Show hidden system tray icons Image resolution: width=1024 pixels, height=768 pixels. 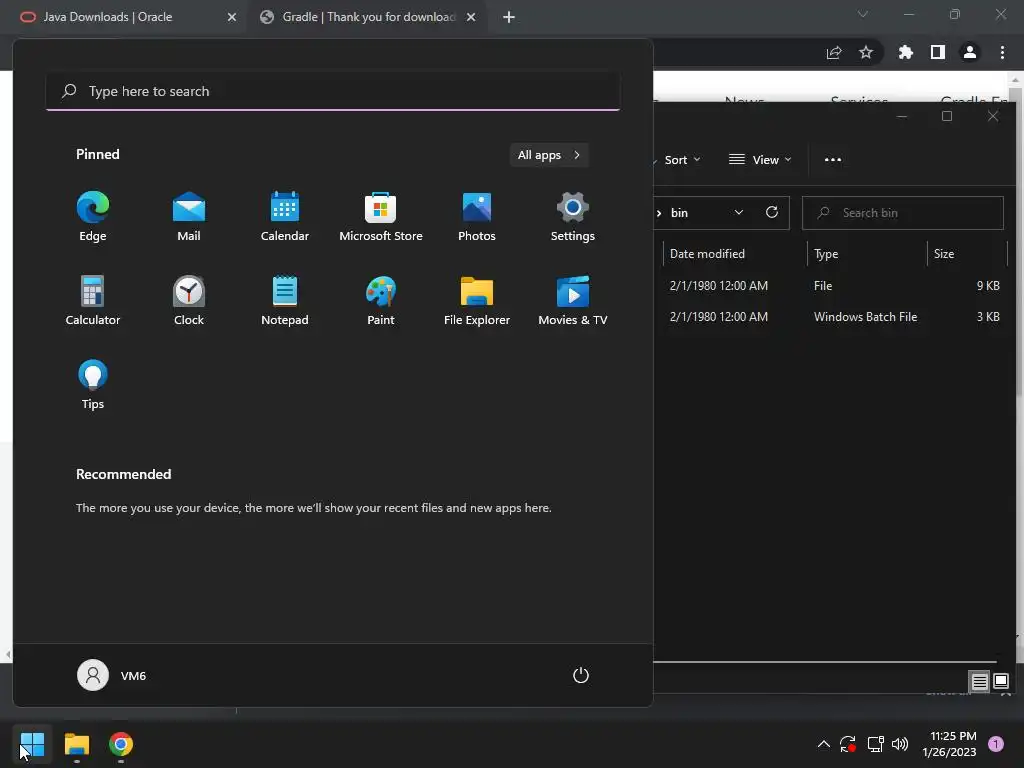click(824, 744)
